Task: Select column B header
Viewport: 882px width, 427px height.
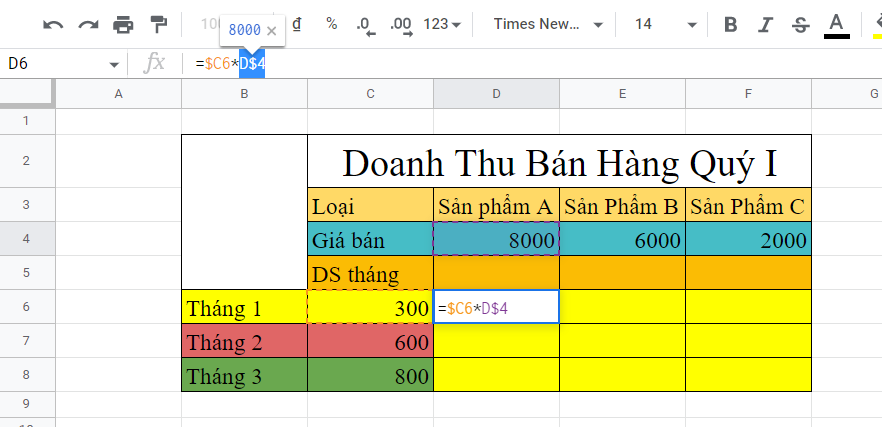Action: click(244, 94)
